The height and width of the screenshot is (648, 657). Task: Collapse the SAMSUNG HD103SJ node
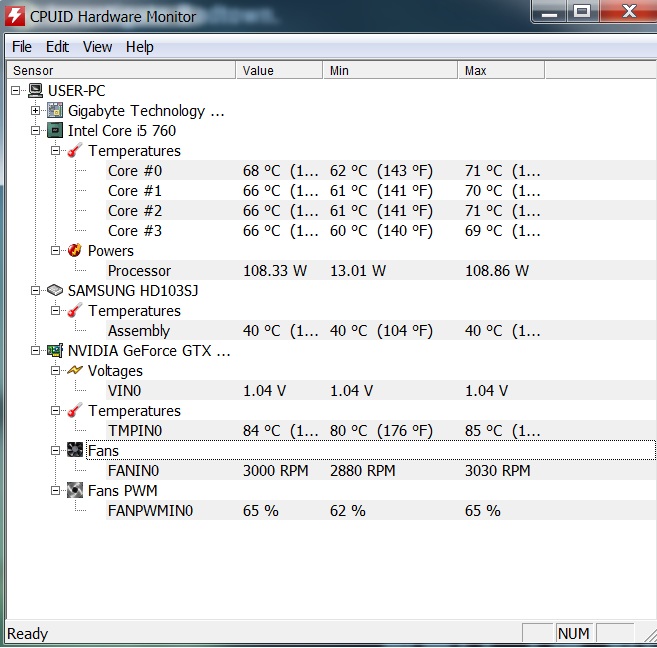pos(36,291)
